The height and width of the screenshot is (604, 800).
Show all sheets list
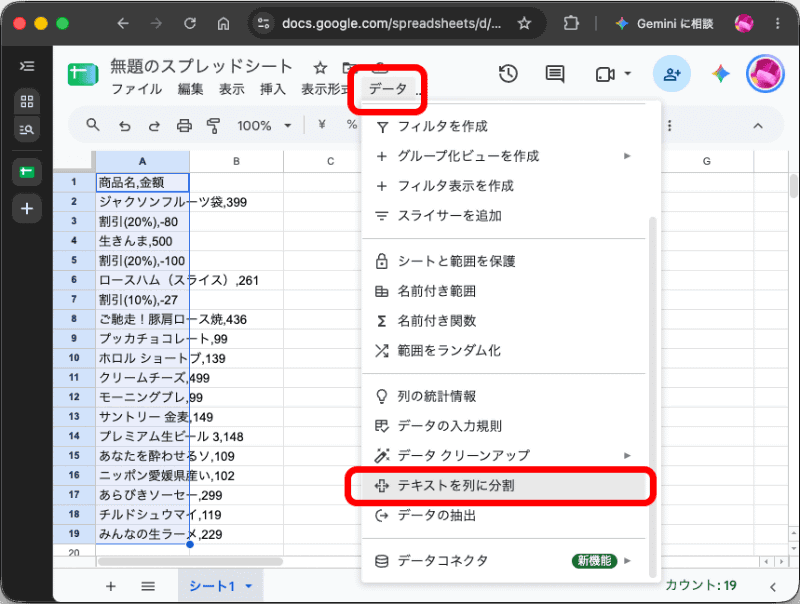pyautogui.click(x=148, y=586)
